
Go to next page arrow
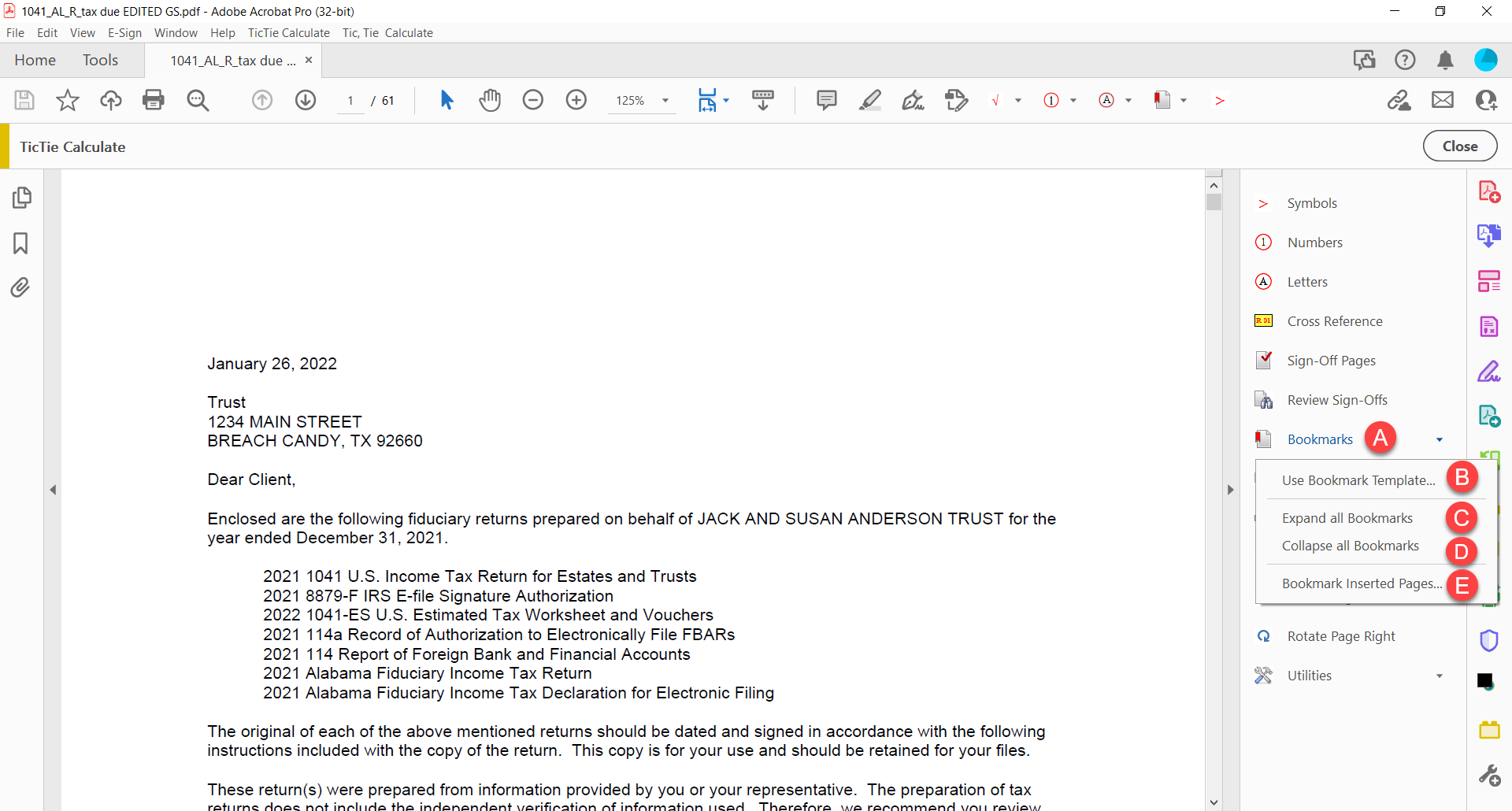(306, 100)
